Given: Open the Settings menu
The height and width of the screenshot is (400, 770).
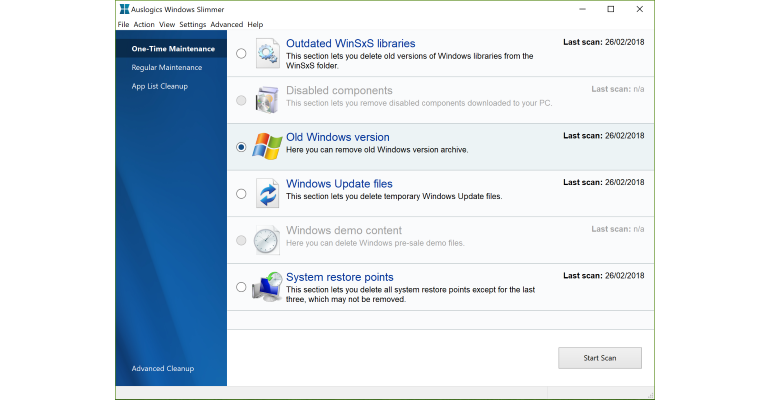Looking at the screenshot, I should tap(192, 25).
